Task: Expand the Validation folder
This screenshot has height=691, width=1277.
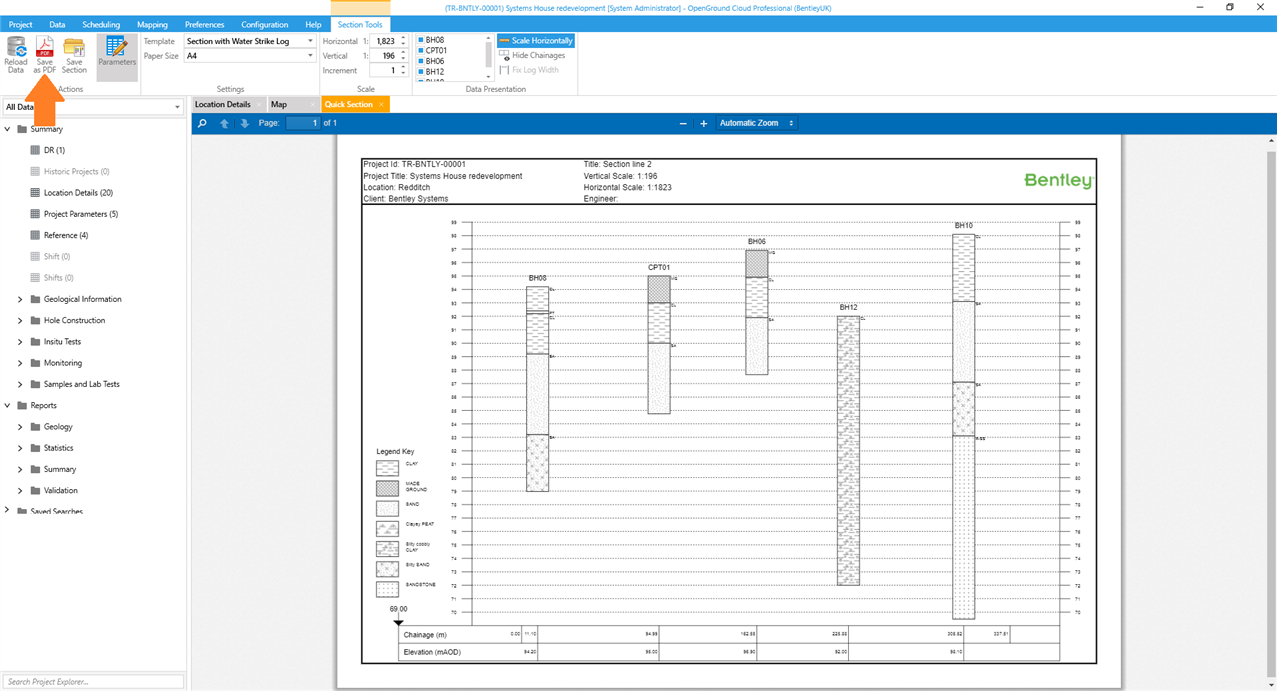Action: (20, 490)
